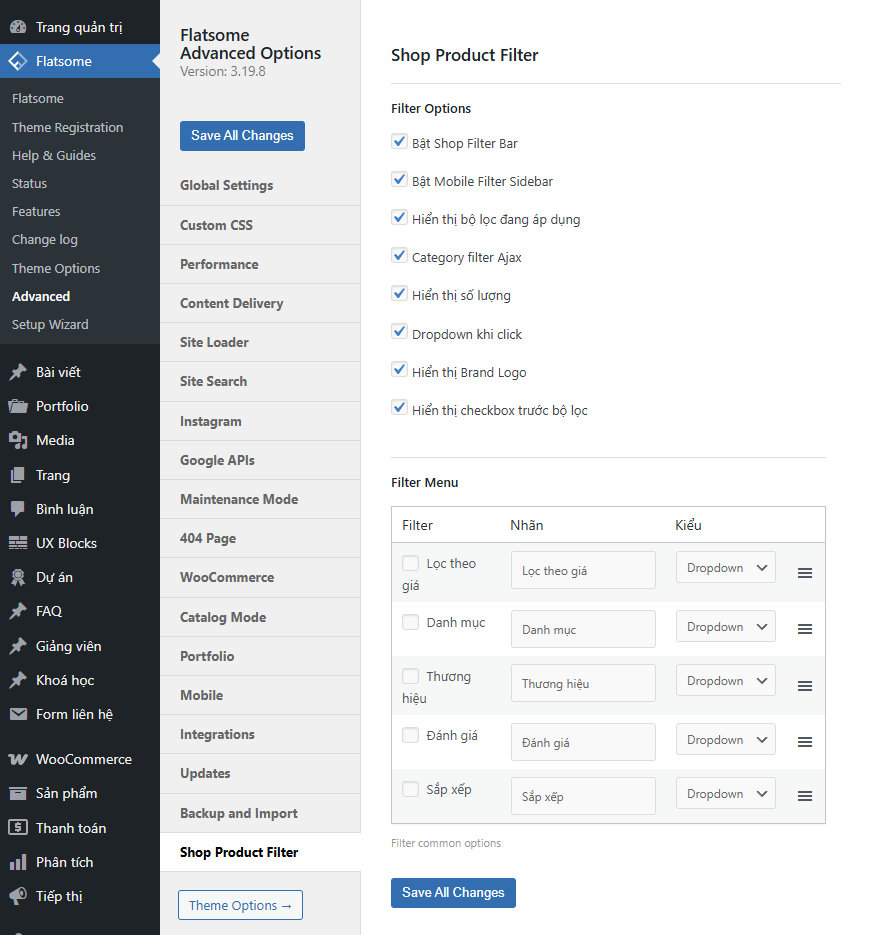Open the Global Settings tab
Image resolution: width=870 pixels, height=935 pixels.
[x=260, y=185]
